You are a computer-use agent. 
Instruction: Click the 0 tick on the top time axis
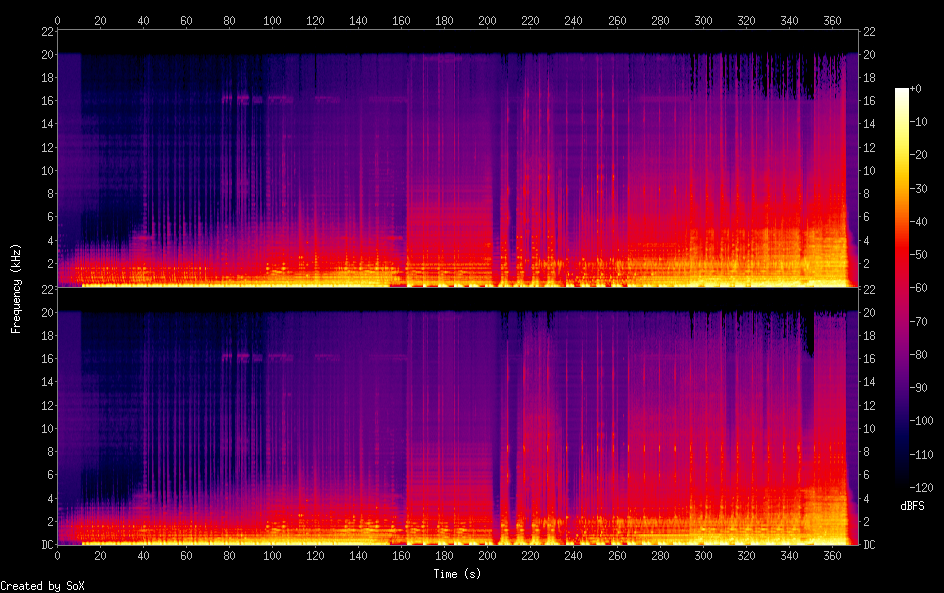[58, 20]
